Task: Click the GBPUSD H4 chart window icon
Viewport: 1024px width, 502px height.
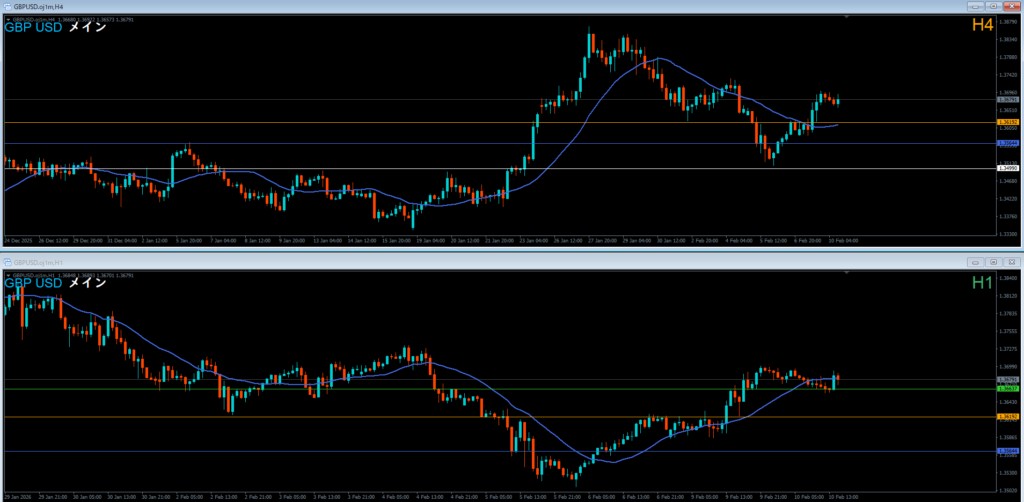Action: [x=6, y=6]
